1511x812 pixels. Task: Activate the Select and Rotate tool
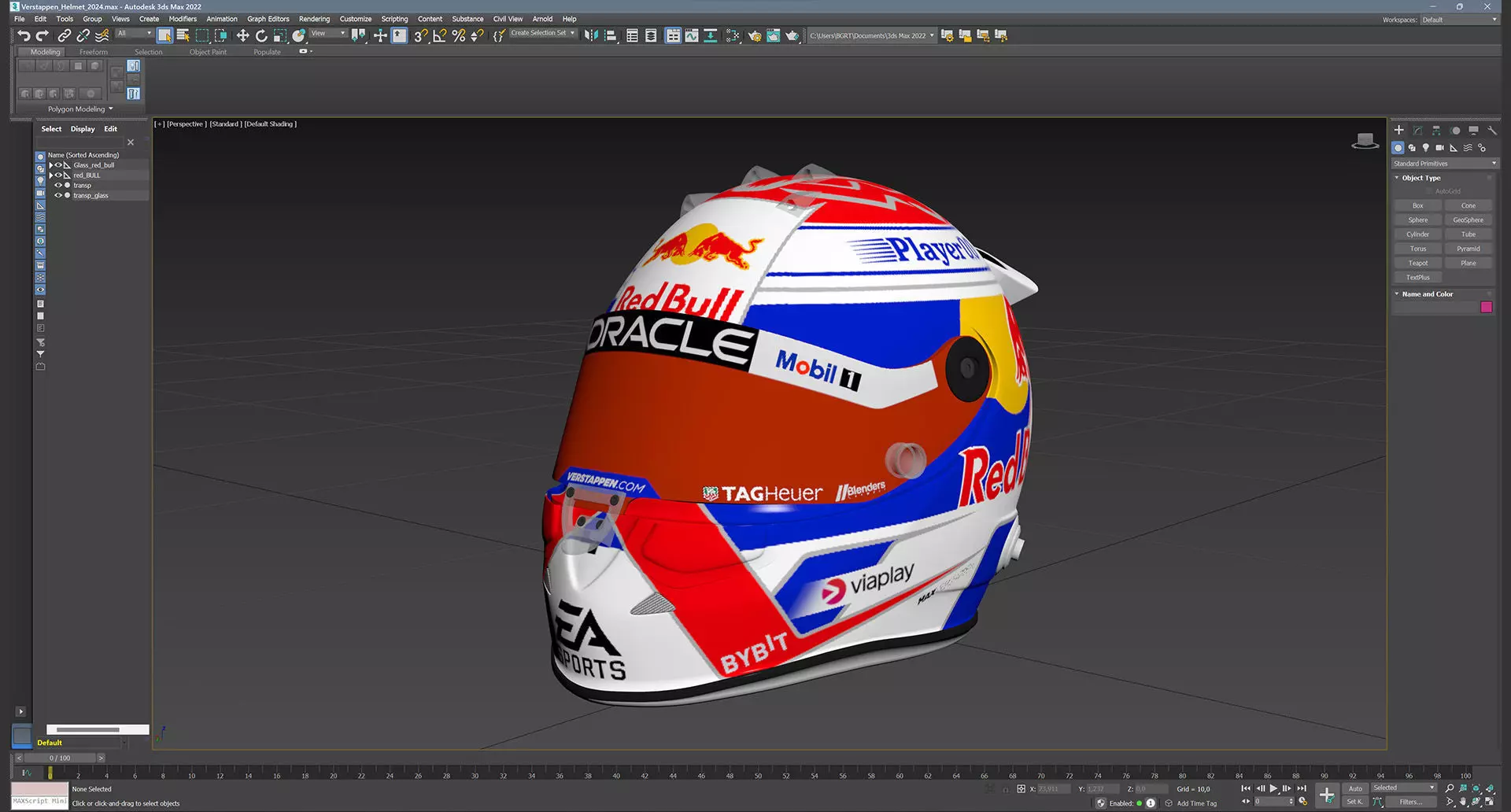coord(261,35)
